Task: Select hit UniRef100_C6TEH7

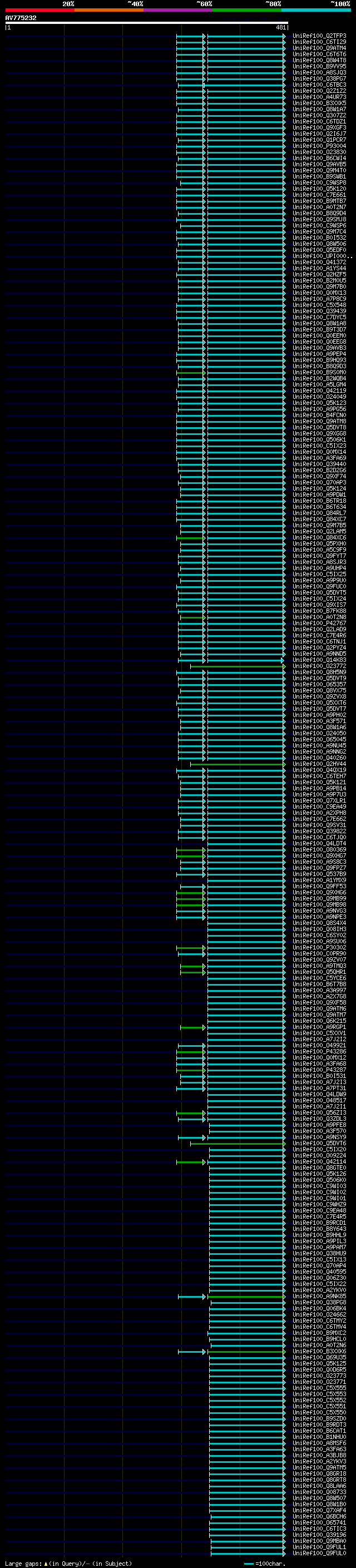Action: (x=319, y=776)
